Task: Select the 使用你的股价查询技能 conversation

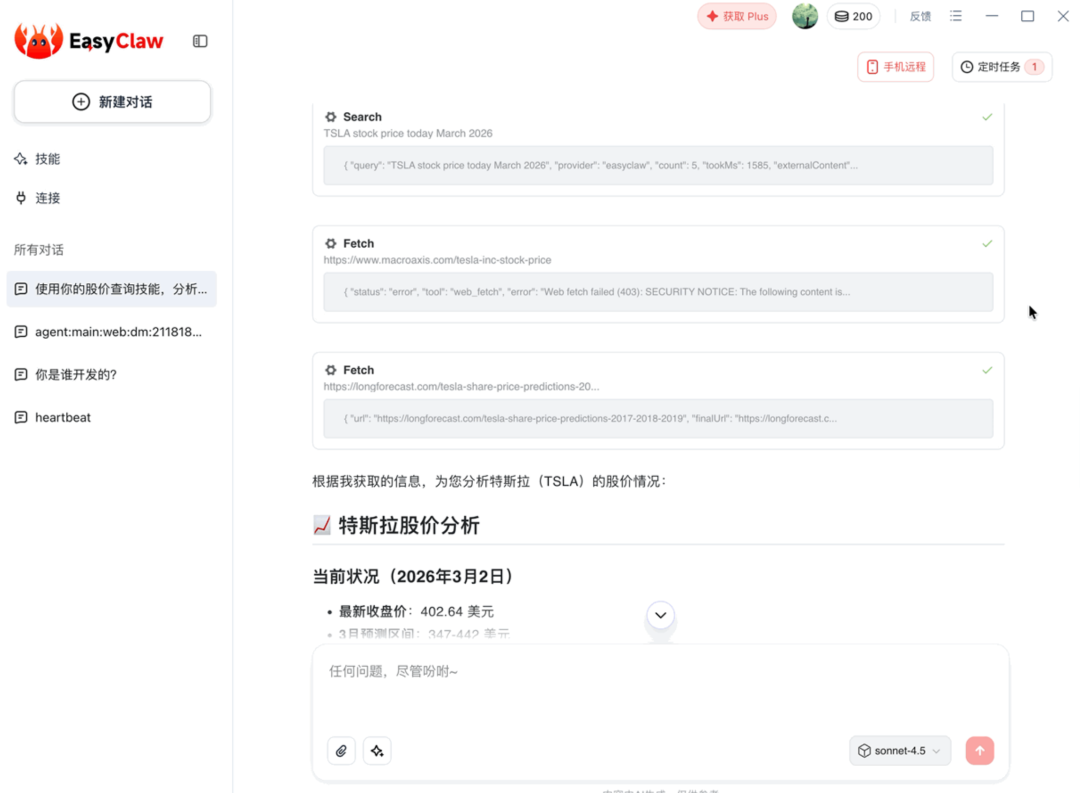Action: (x=112, y=289)
